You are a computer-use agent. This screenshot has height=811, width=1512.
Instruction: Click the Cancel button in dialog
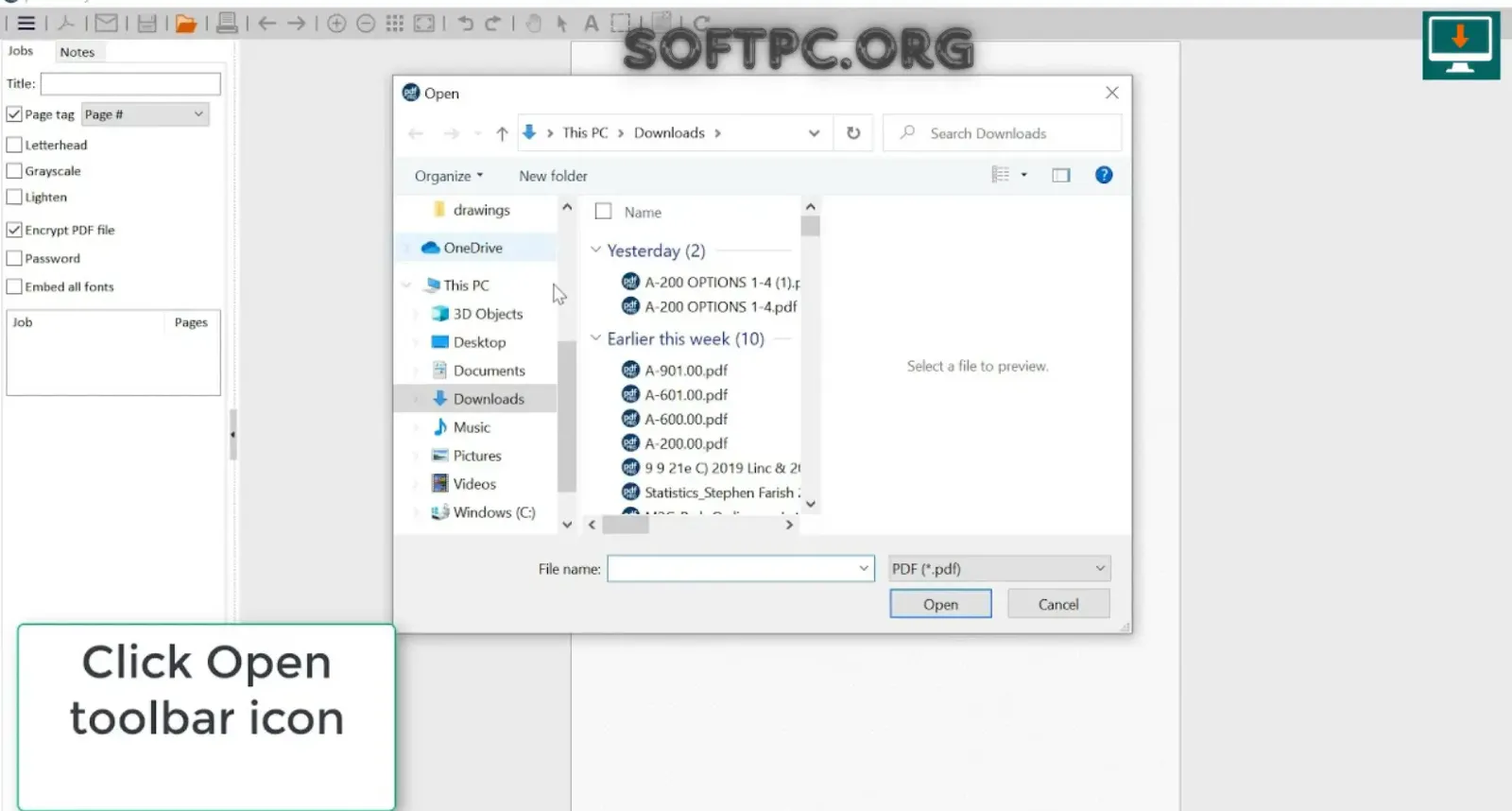point(1058,604)
